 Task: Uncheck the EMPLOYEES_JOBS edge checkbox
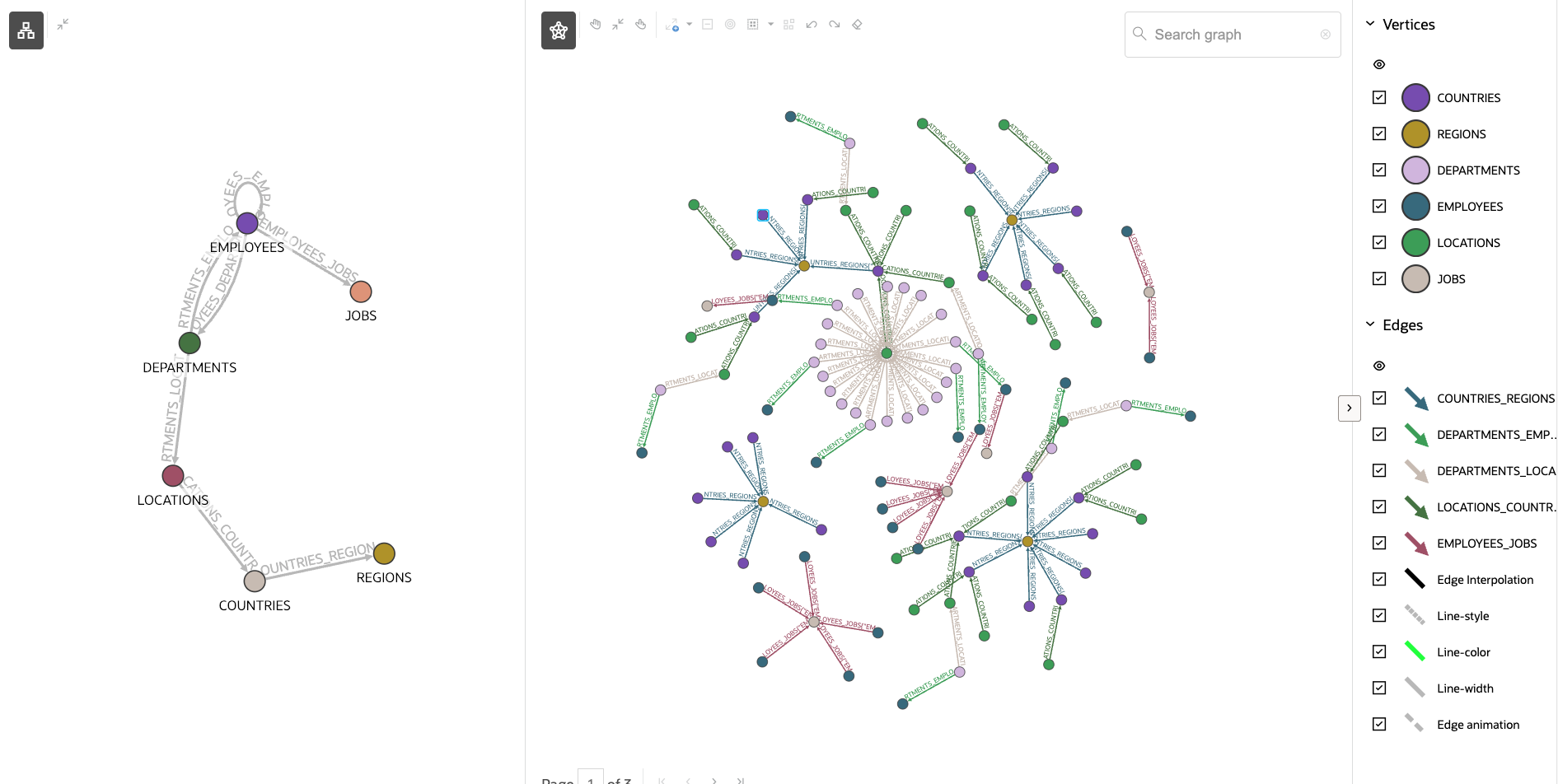(1379, 543)
